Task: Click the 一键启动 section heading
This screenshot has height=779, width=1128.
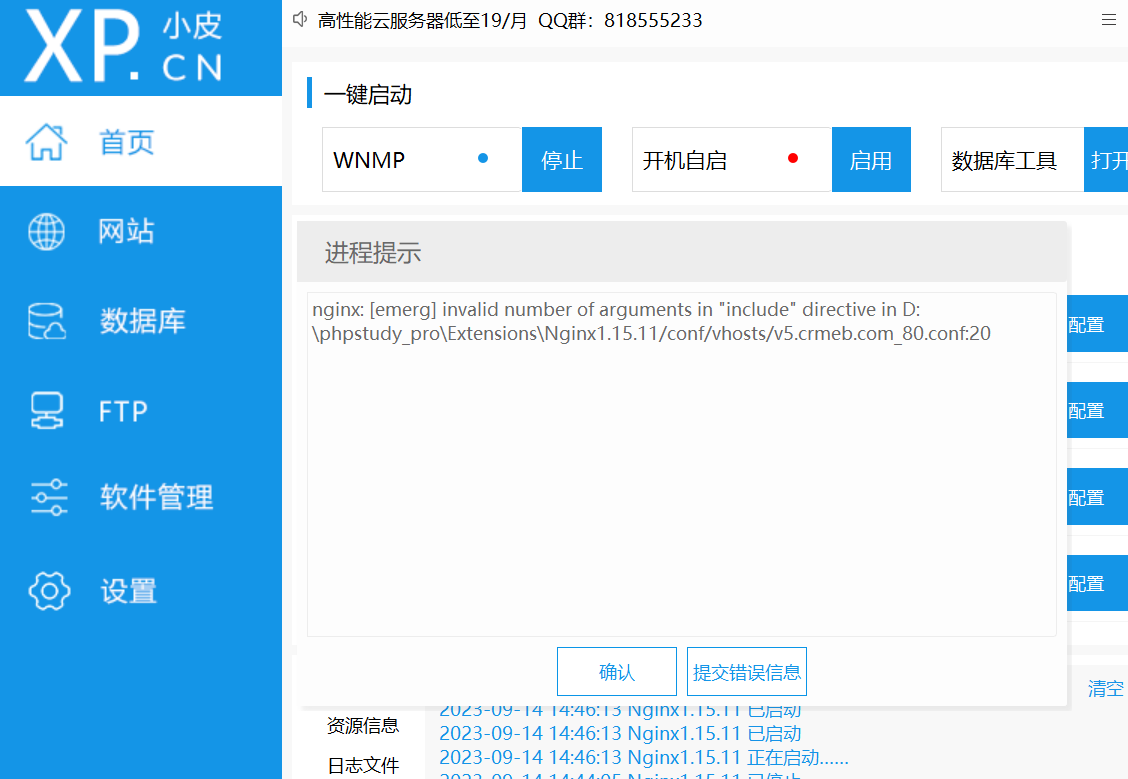Action: (368, 94)
